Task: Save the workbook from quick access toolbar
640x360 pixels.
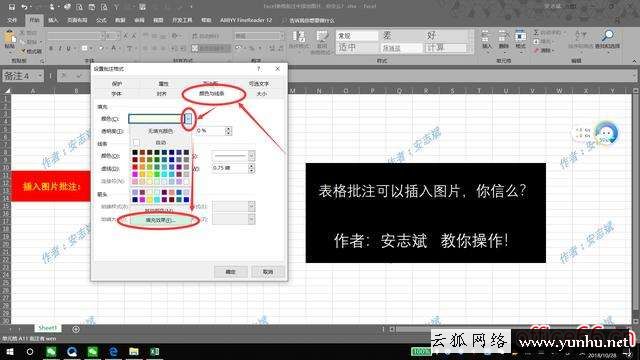Action: [12, 7]
